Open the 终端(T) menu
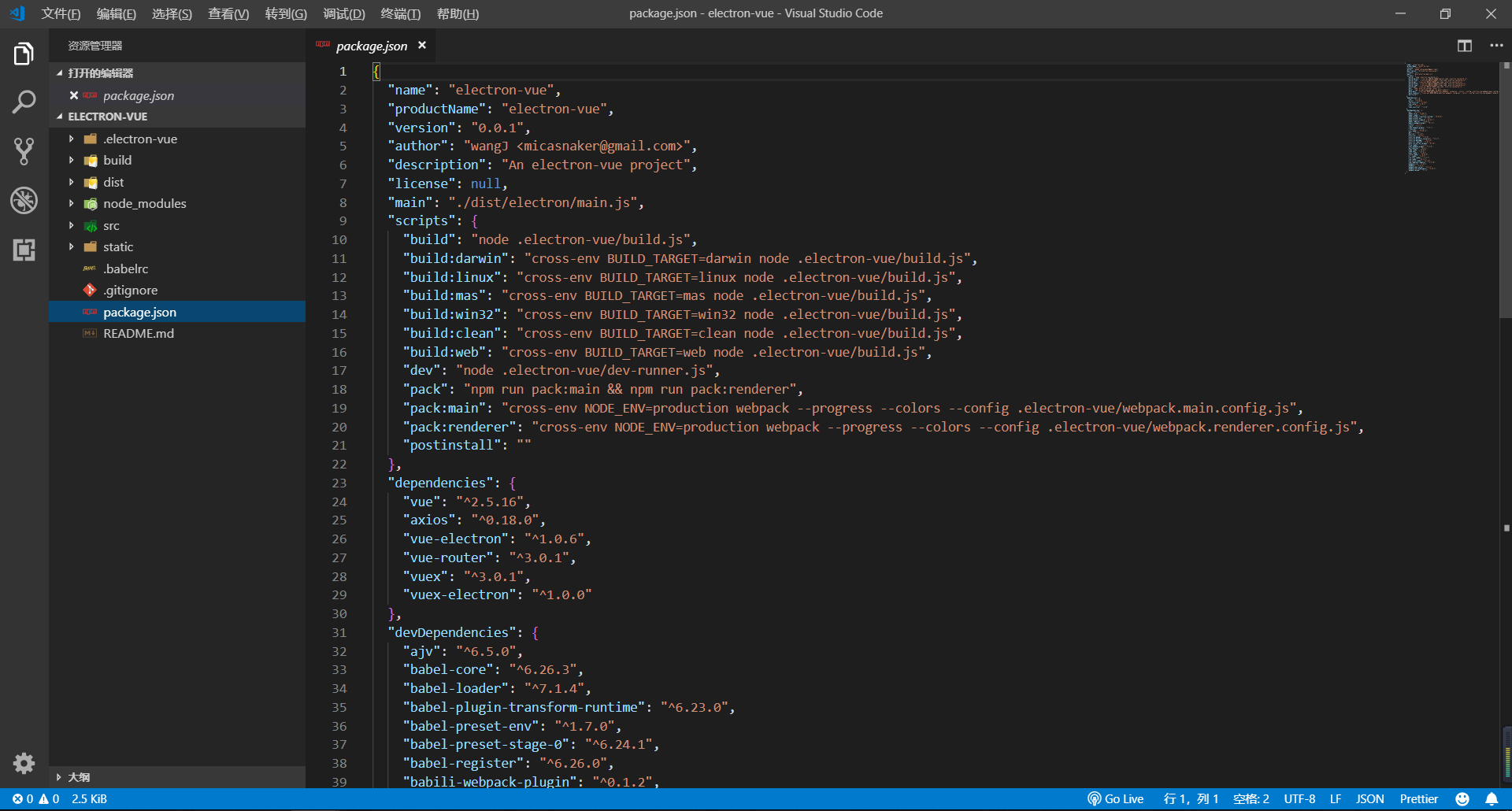1512x811 pixels. pos(400,13)
